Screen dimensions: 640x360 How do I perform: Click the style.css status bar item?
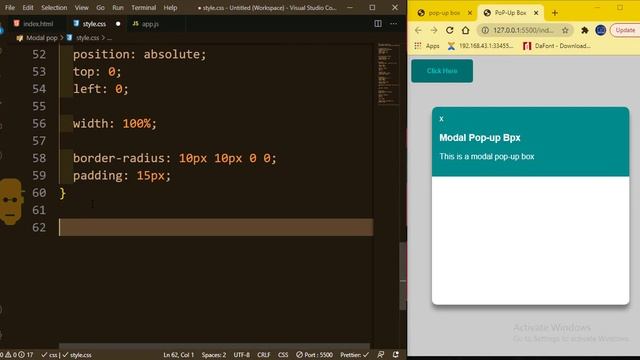77,355
